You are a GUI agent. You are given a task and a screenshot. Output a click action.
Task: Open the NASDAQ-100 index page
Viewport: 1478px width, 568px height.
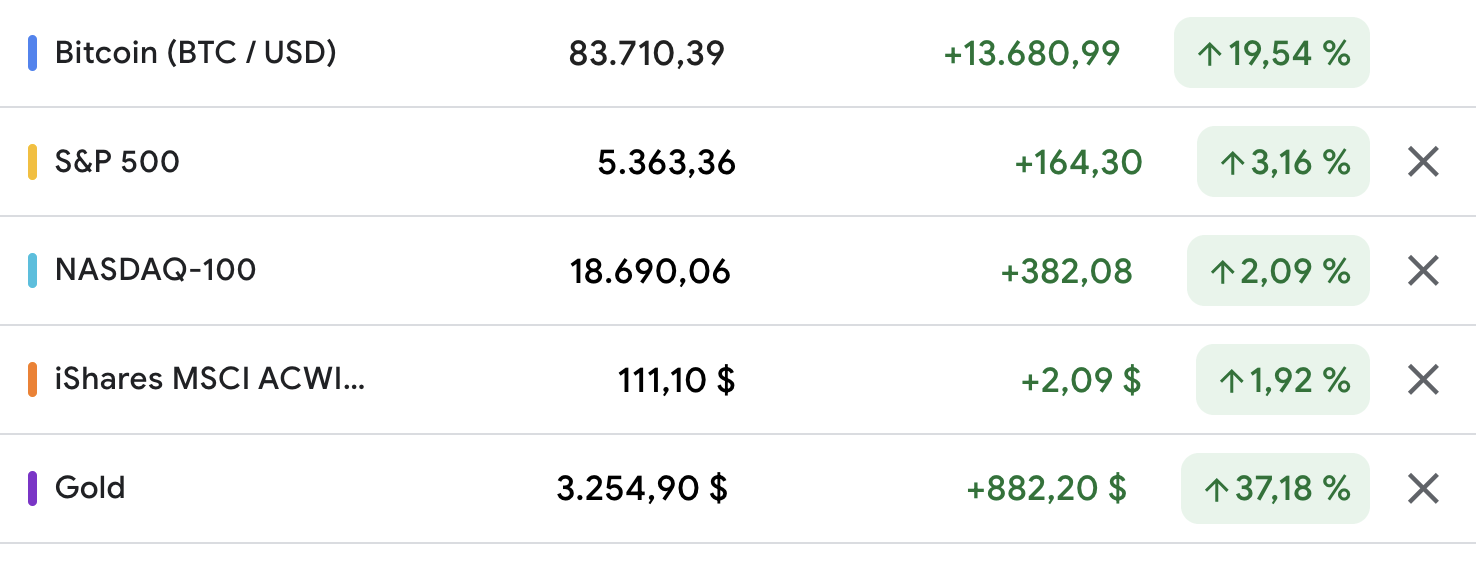click(155, 271)
